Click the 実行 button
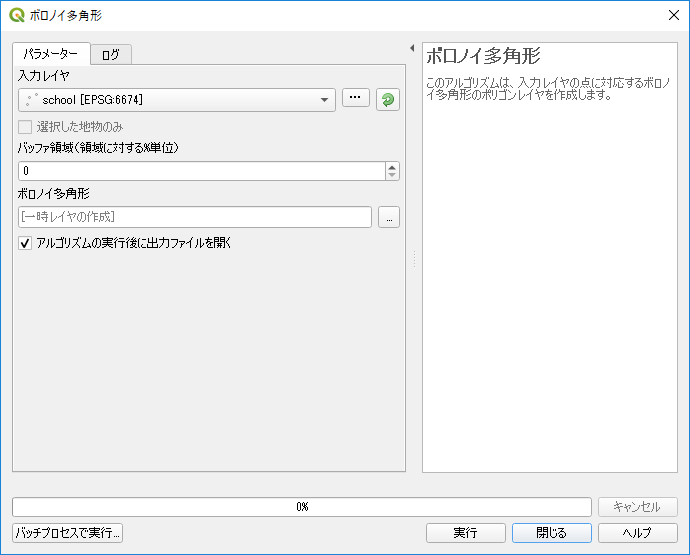Screen dimensions: 690x555 (466, 533)
